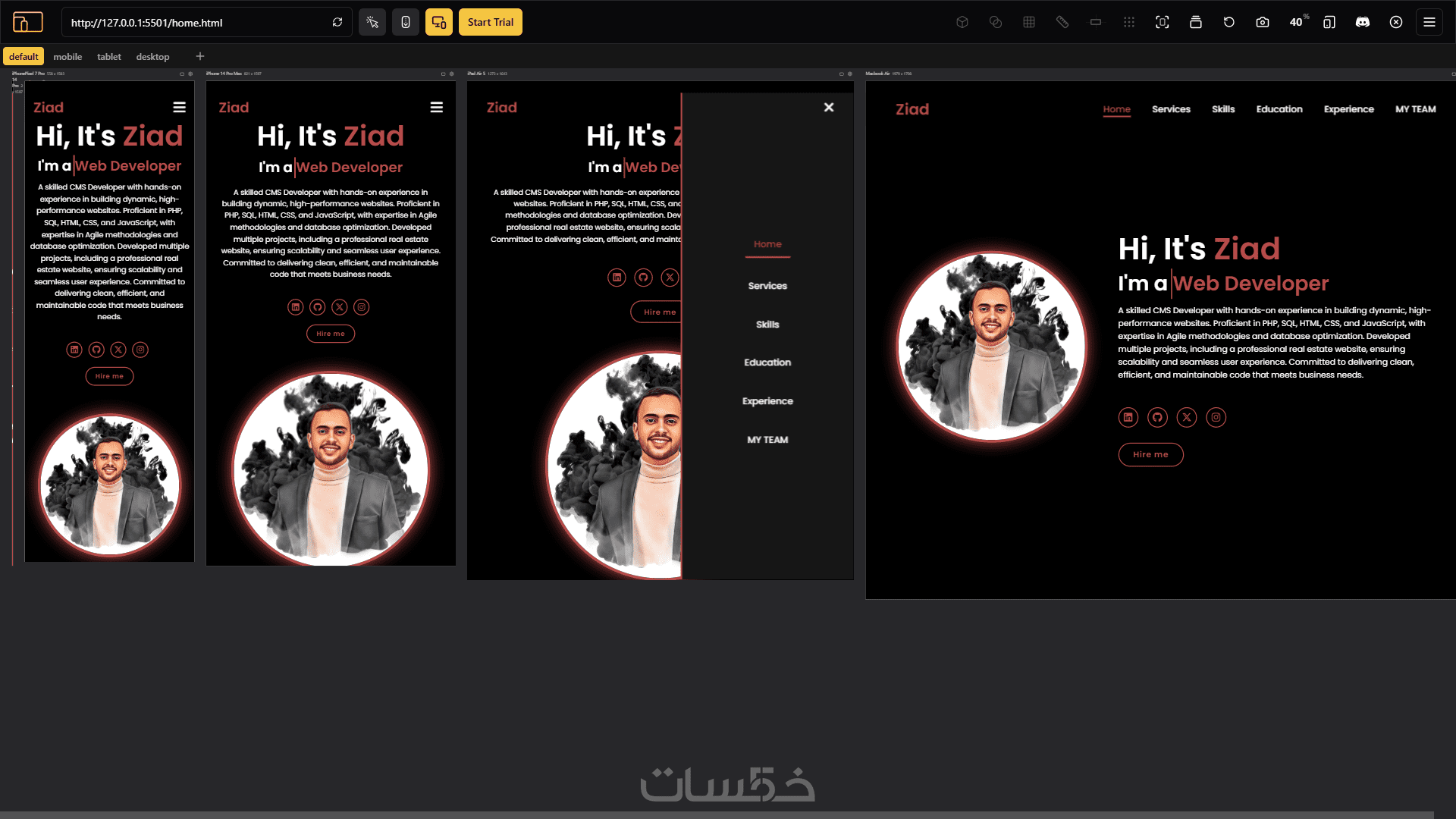Open the main hamburger menu at top right
This screenshot has width=1456, height=819.
(x=1429, y=22)
